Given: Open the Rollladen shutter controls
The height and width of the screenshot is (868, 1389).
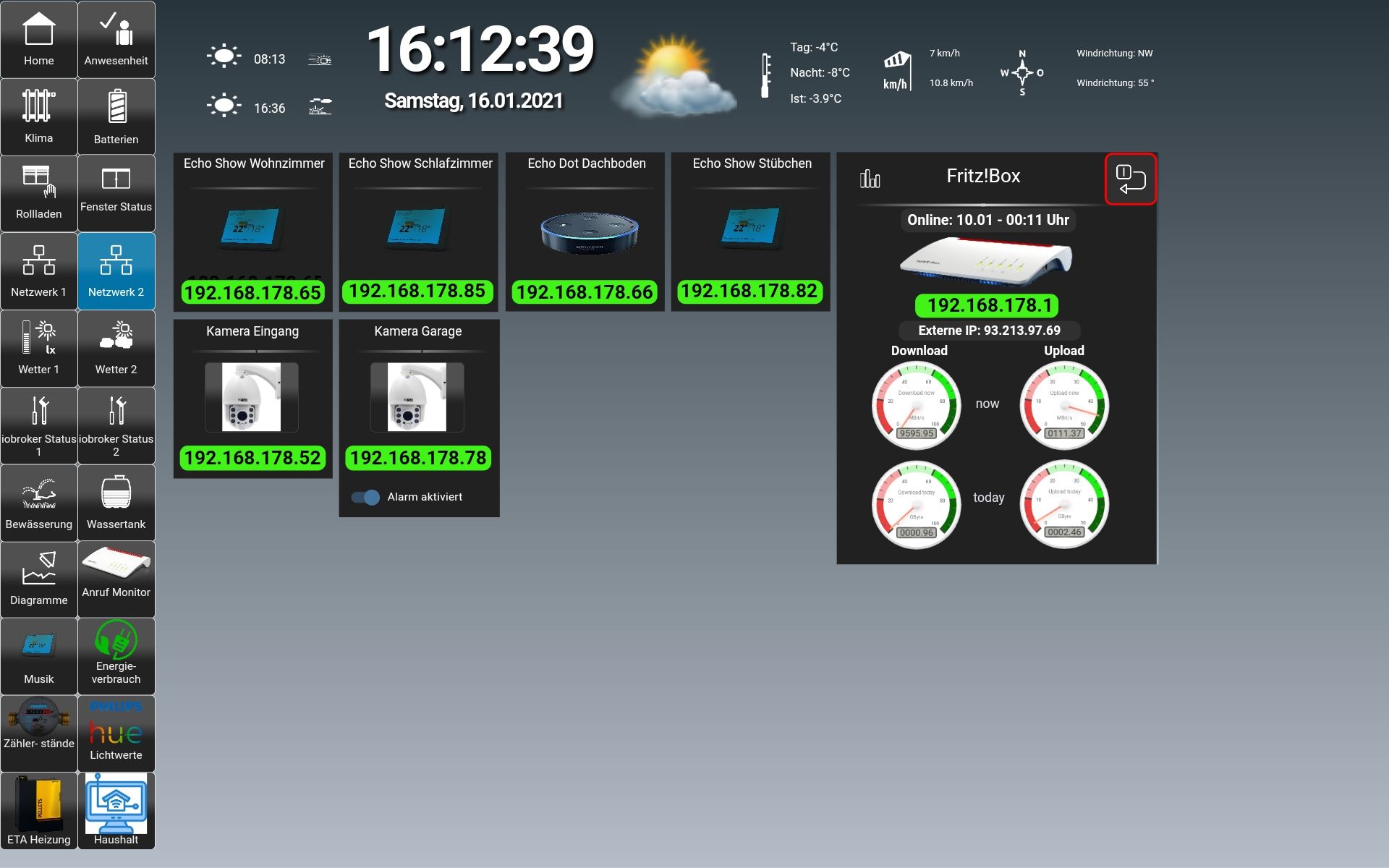Looking at the screenshot, I should point(38,193).
